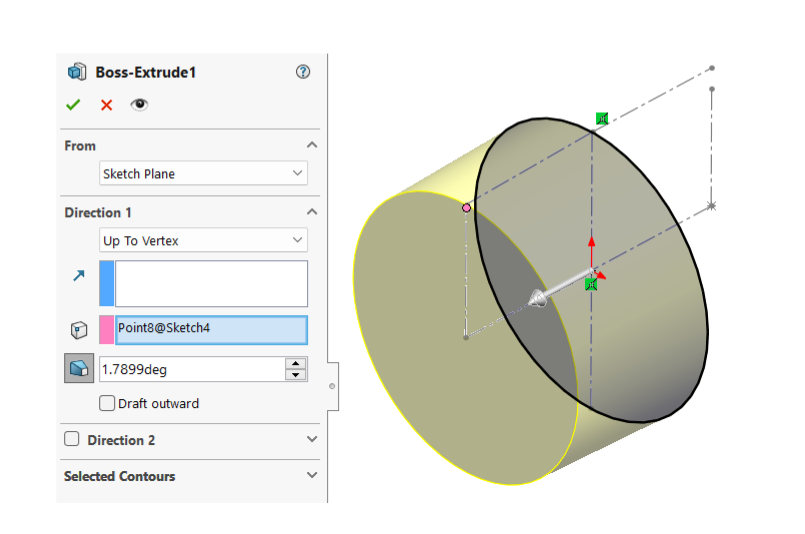
Task: Click the pink vertex selection color swatch
Action: coord(107,330)
